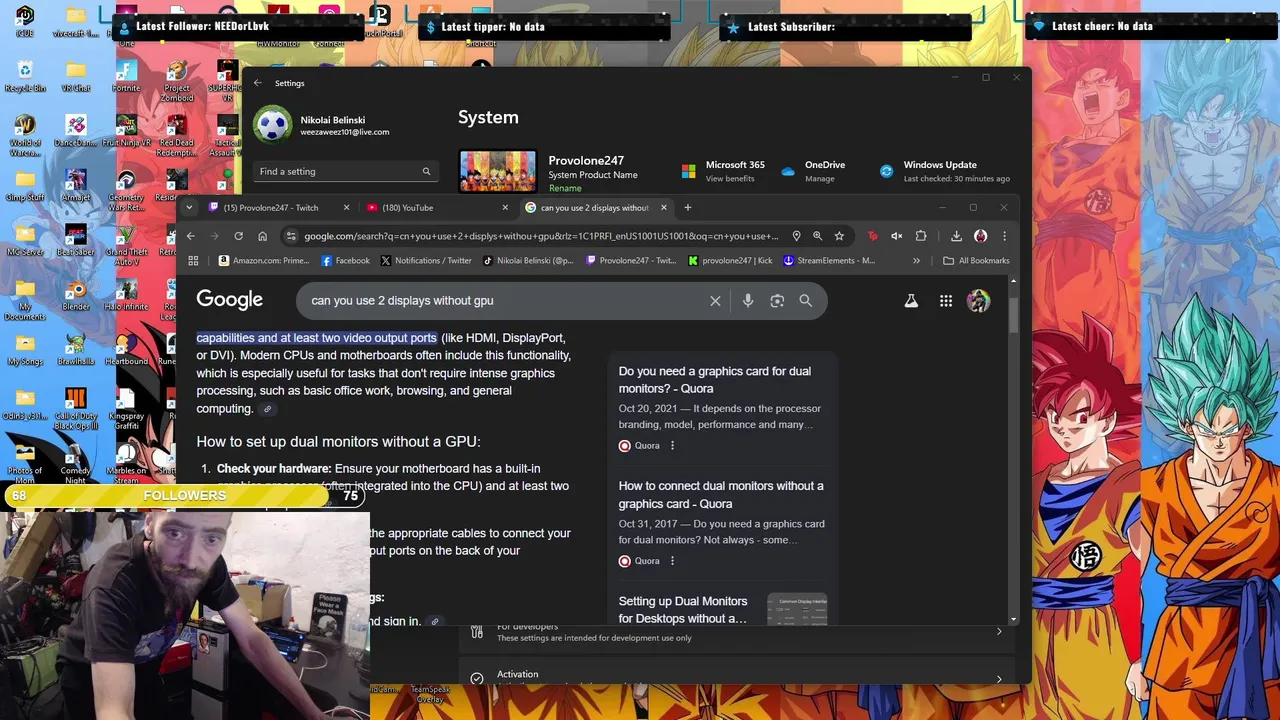Go back in the Settings window
The width and height of the screenshot is (1280, 720).
point(258,83)
